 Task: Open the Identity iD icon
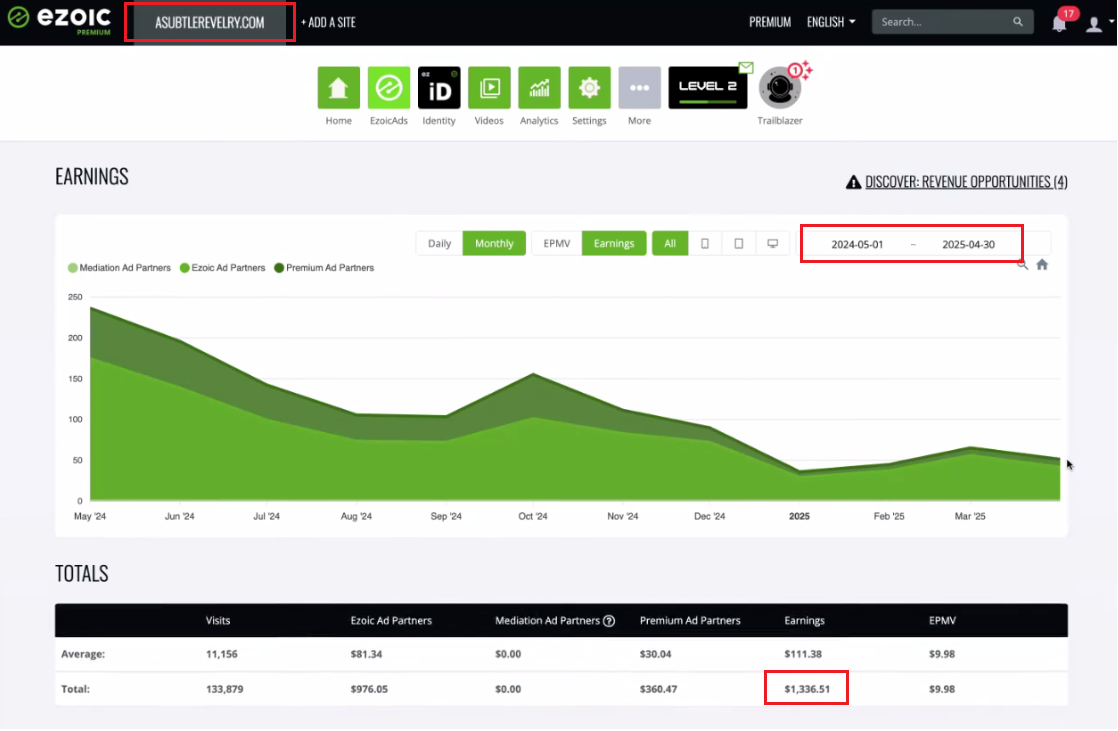click(439, 88)
